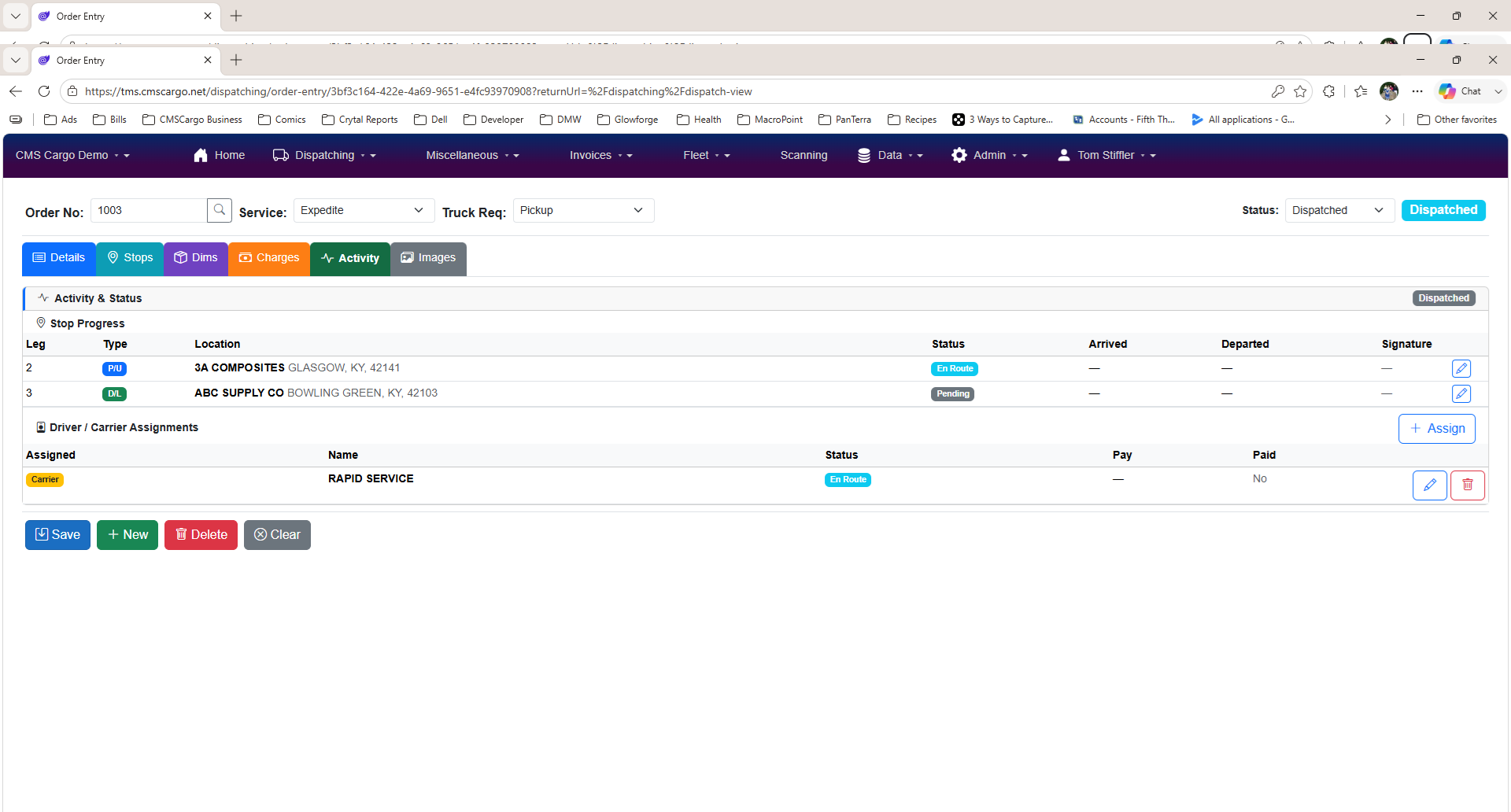Switch to the Stops tab
This screenshot has width=1511, height=812.
point(130,258)
